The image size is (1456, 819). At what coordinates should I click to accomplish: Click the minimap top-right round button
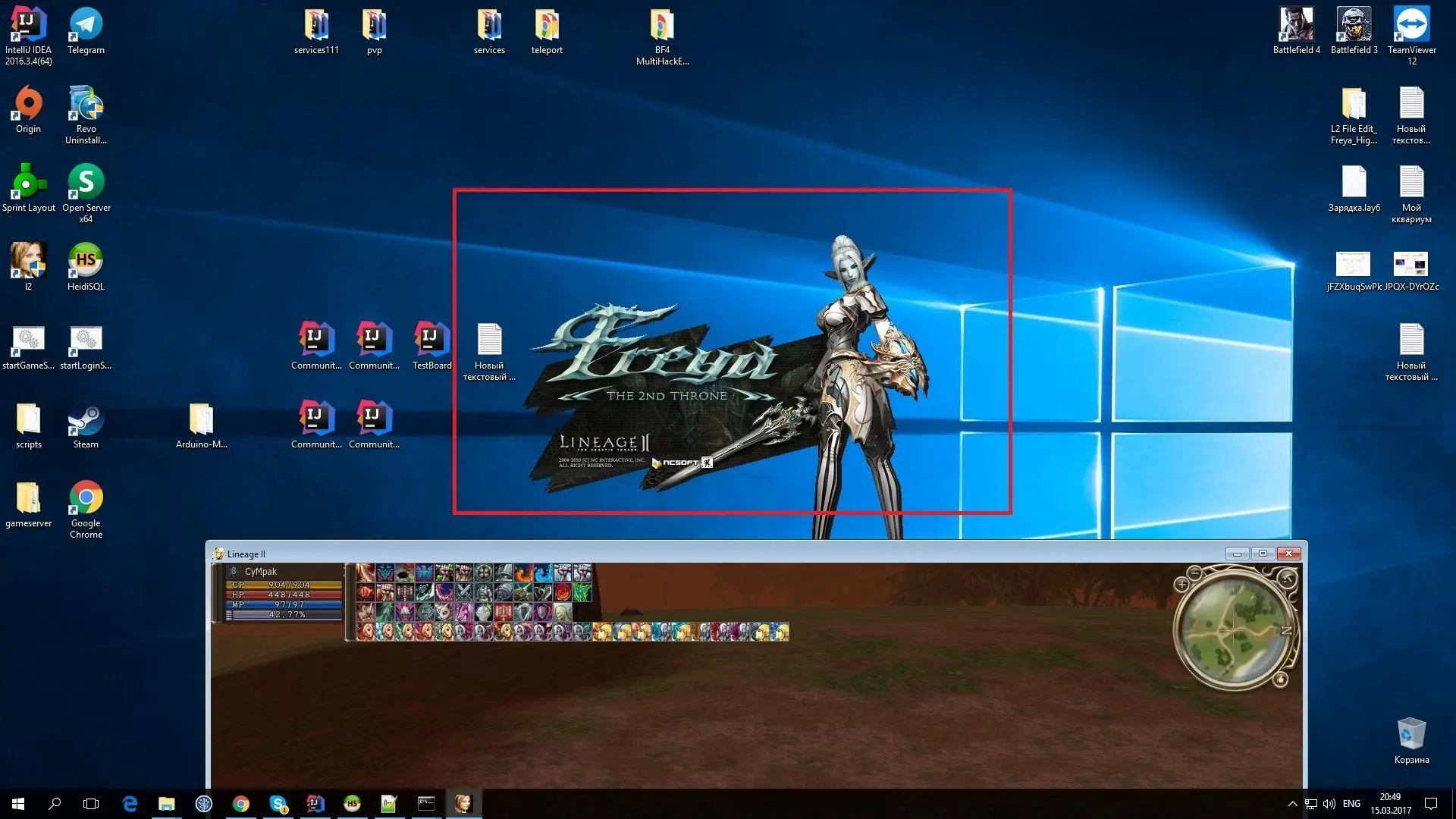click(x=1287, y=579)
